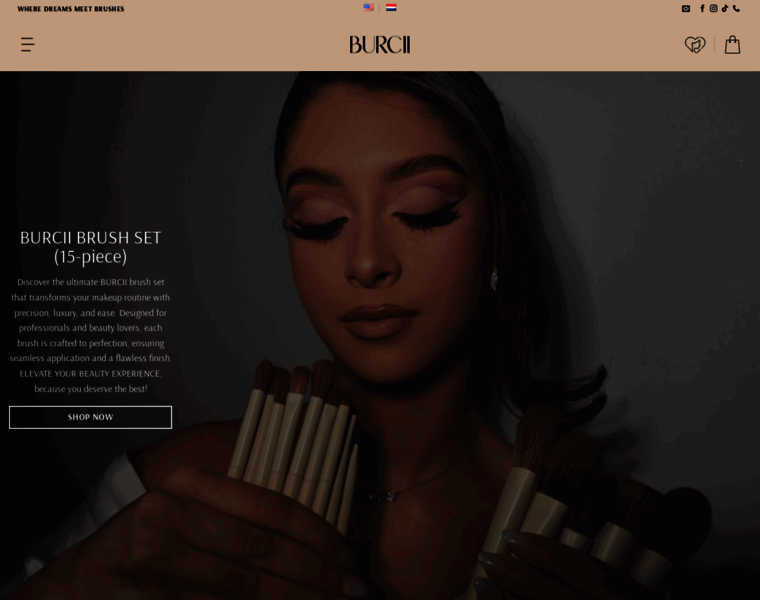Open the wishlist heart icon
This screenshot has width=760, height=600.
[695, 45]
